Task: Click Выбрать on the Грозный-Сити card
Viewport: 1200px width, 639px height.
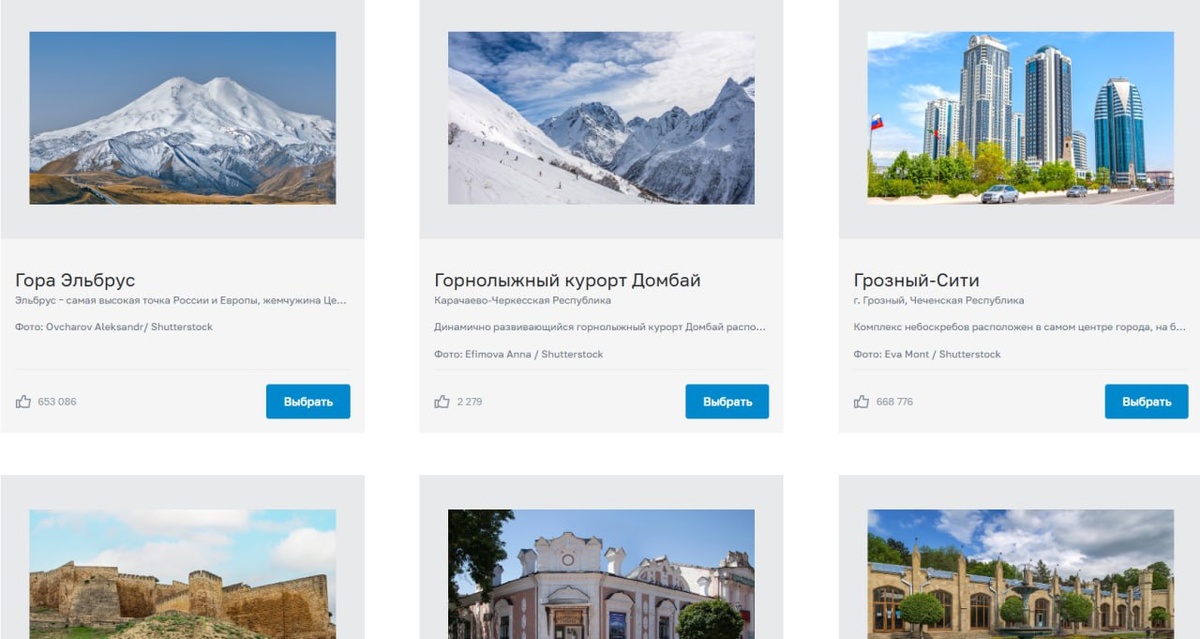Action: (x=1146, y=401)
